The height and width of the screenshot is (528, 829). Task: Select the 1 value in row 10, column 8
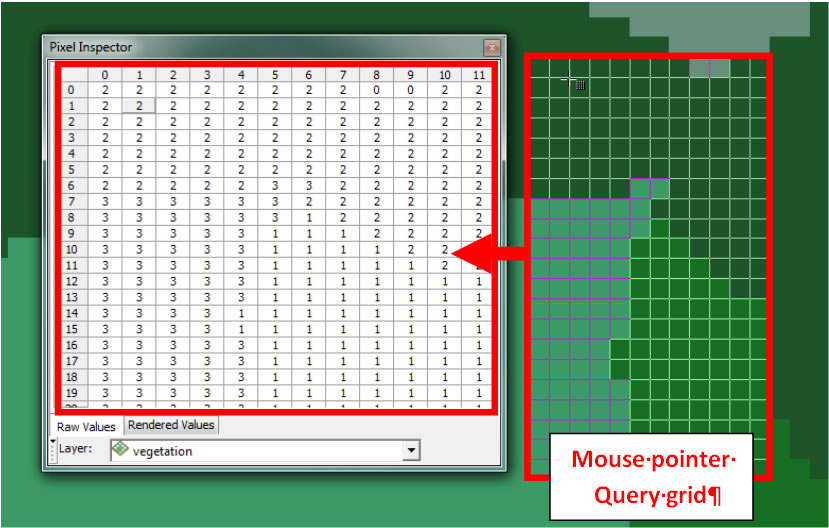click(x=376, y=249)
